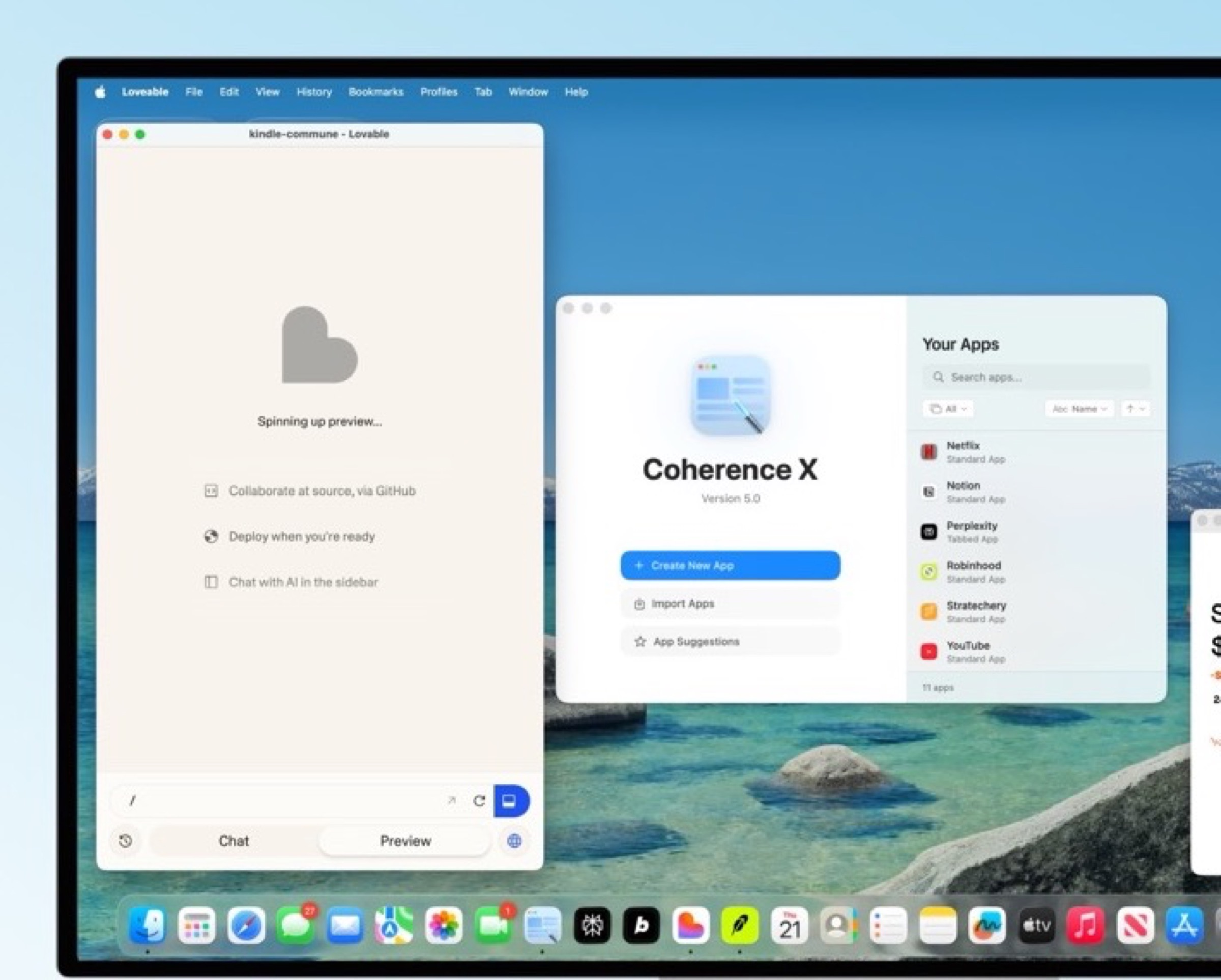Open the File menu
Image resolution: width=1221 pixels, height=980 pixels.
click(194, 92)
